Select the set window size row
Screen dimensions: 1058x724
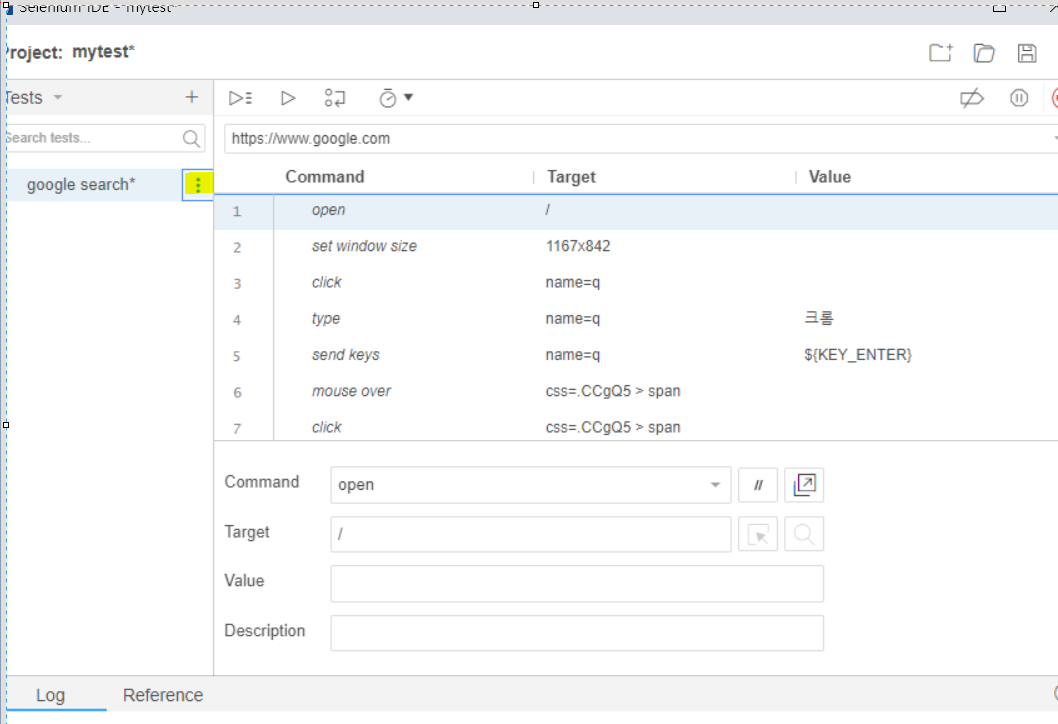tap(636, 247)
